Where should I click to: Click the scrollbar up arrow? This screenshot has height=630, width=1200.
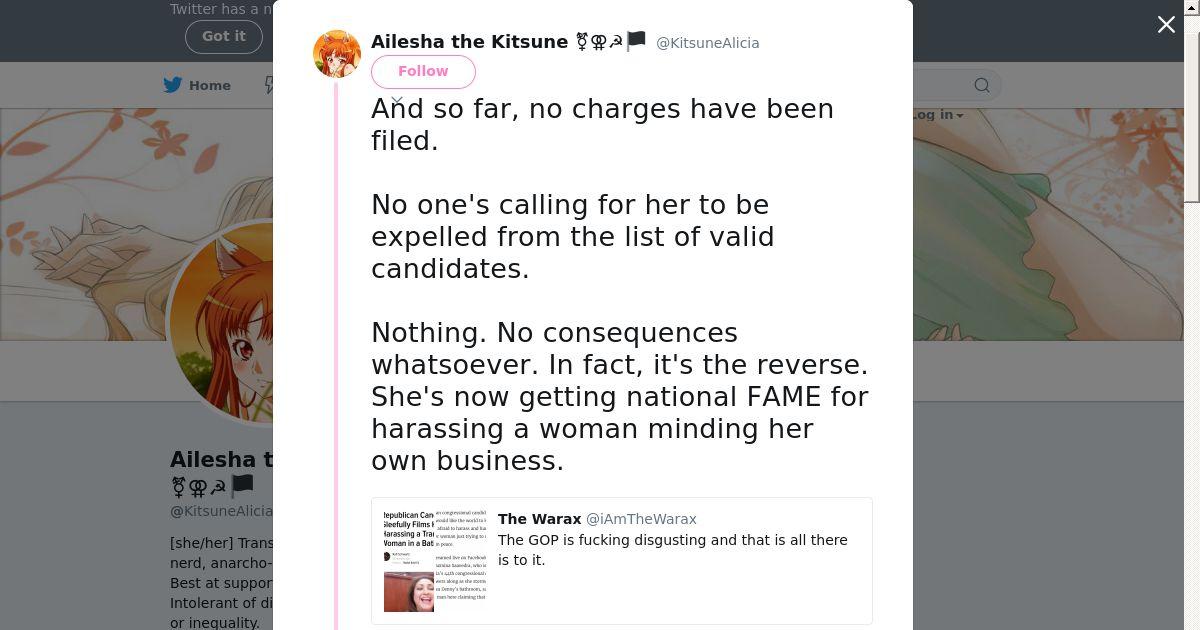pos(1191,8)
